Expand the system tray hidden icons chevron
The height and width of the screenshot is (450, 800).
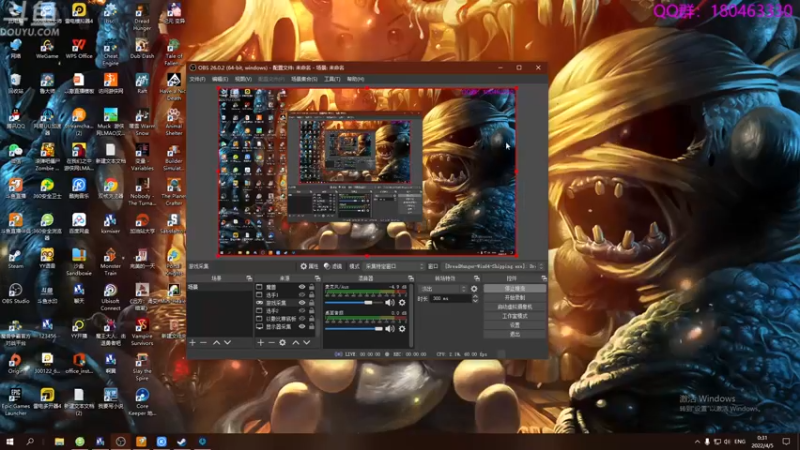pyautogui.click(x=697, y=442)
